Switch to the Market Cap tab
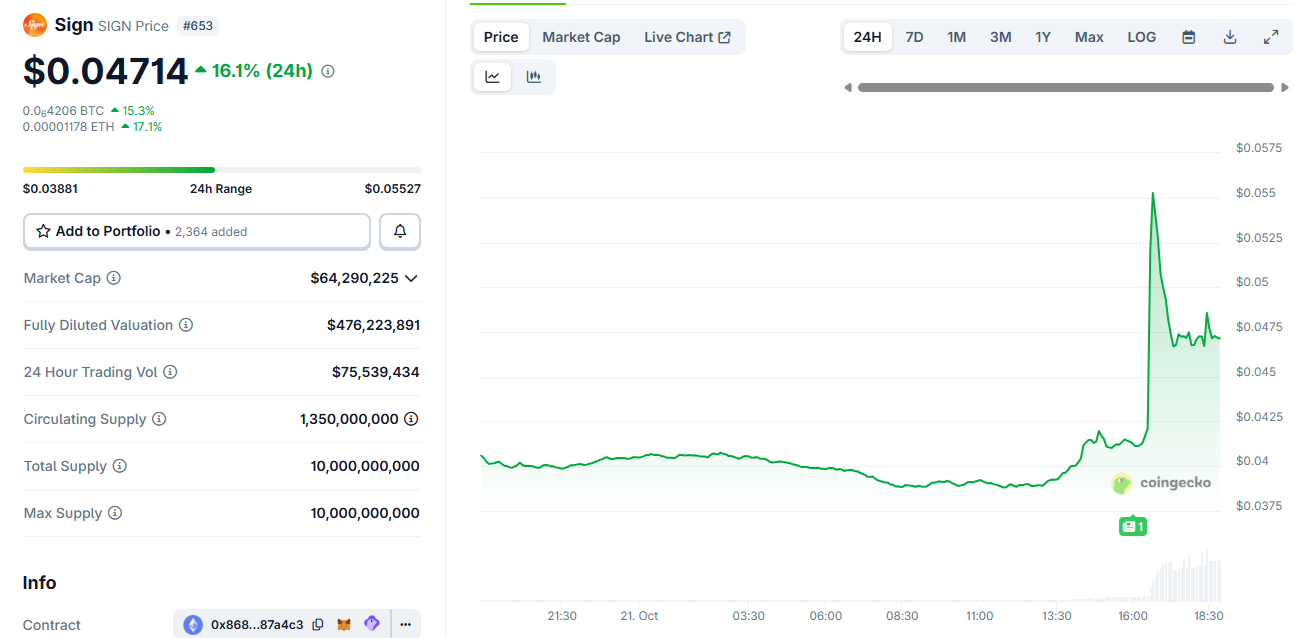This screenshot has width=1294, height=638. [x=581, y=37]
